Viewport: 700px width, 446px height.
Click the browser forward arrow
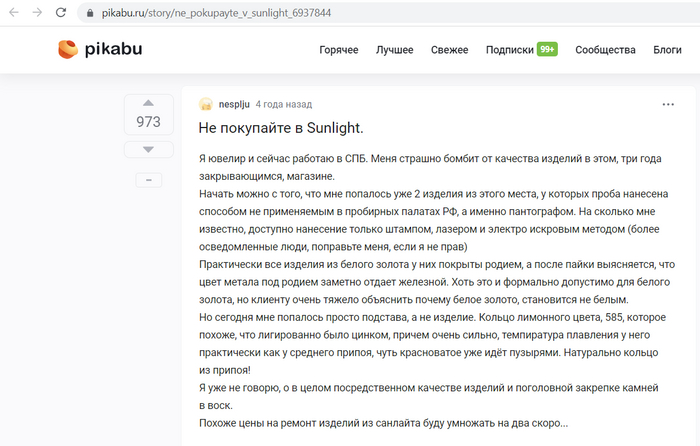[x=37, y=13]
